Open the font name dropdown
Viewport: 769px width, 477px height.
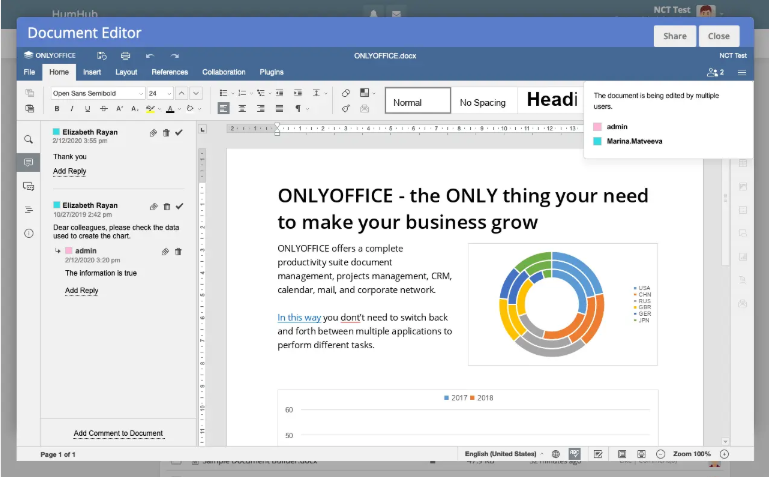click(x=140, y=93)
